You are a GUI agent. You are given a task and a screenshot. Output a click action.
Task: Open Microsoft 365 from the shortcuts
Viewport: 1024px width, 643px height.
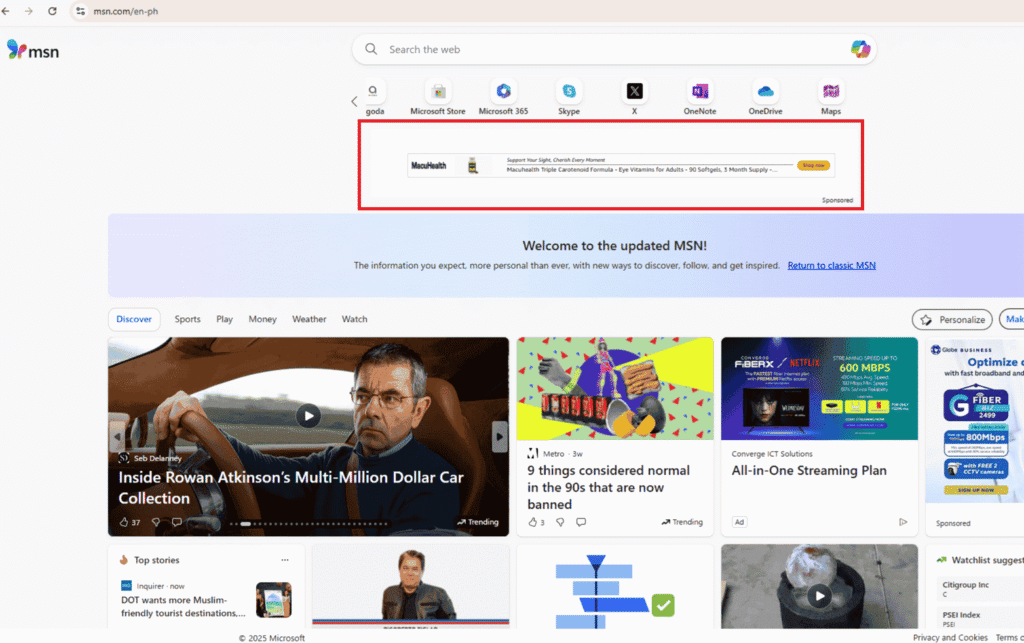point(503,91)
